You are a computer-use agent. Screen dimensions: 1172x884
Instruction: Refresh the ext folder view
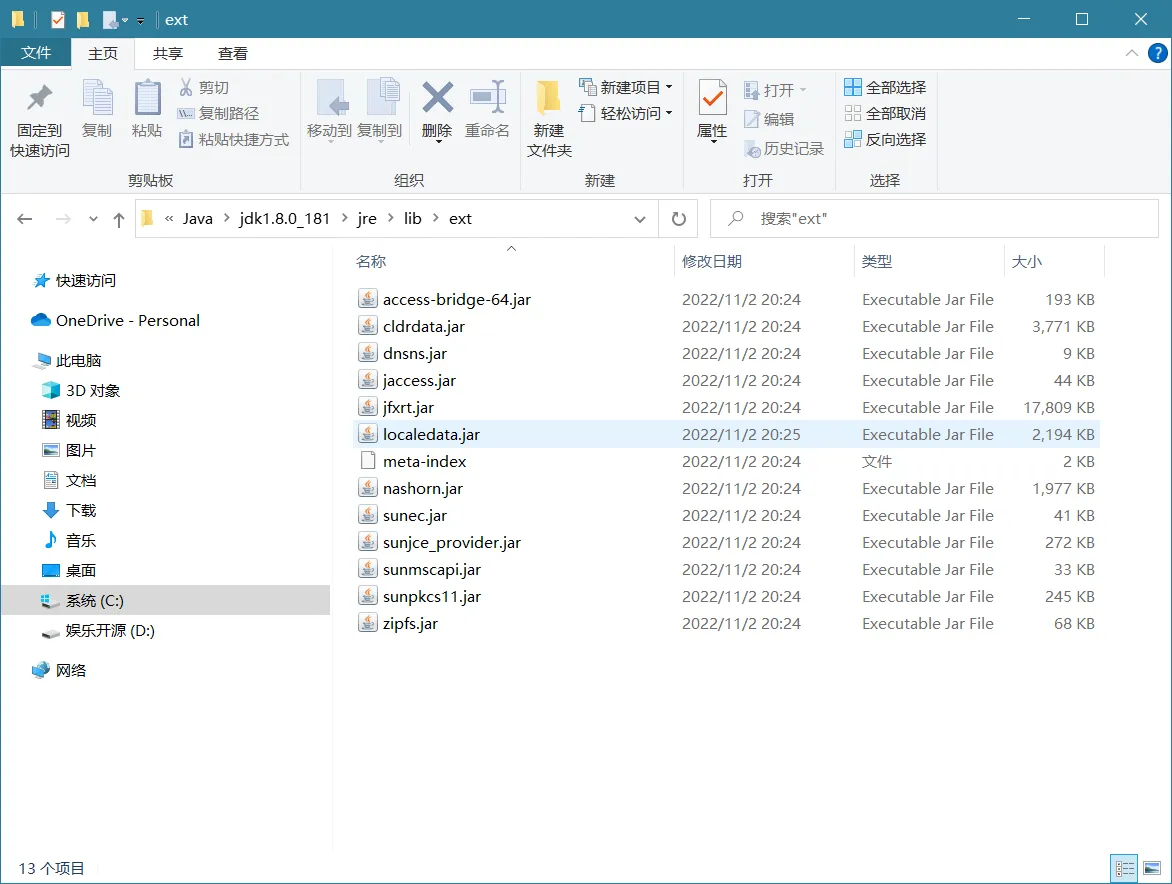tap(679, 219)
